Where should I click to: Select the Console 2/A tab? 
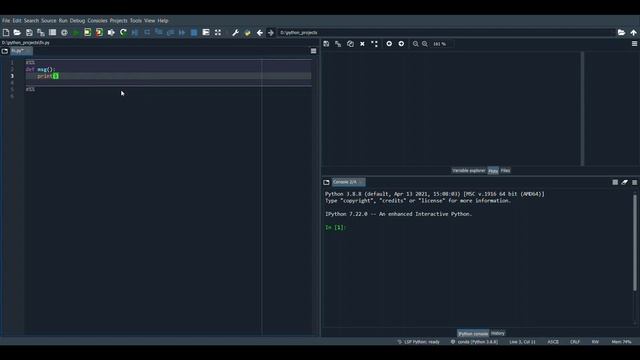pos(348,182)
